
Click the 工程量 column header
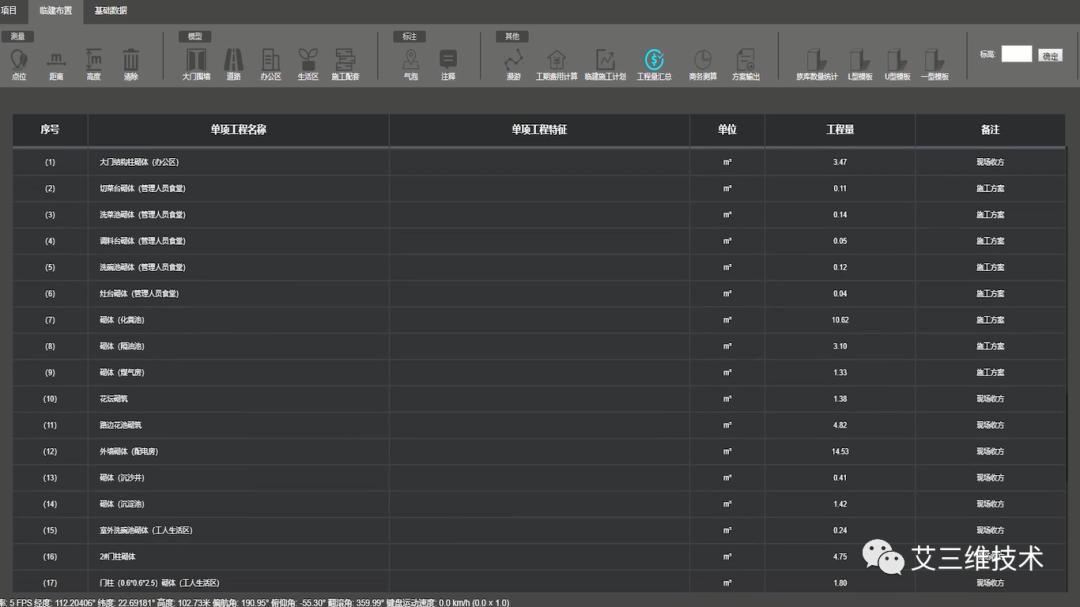840,130
